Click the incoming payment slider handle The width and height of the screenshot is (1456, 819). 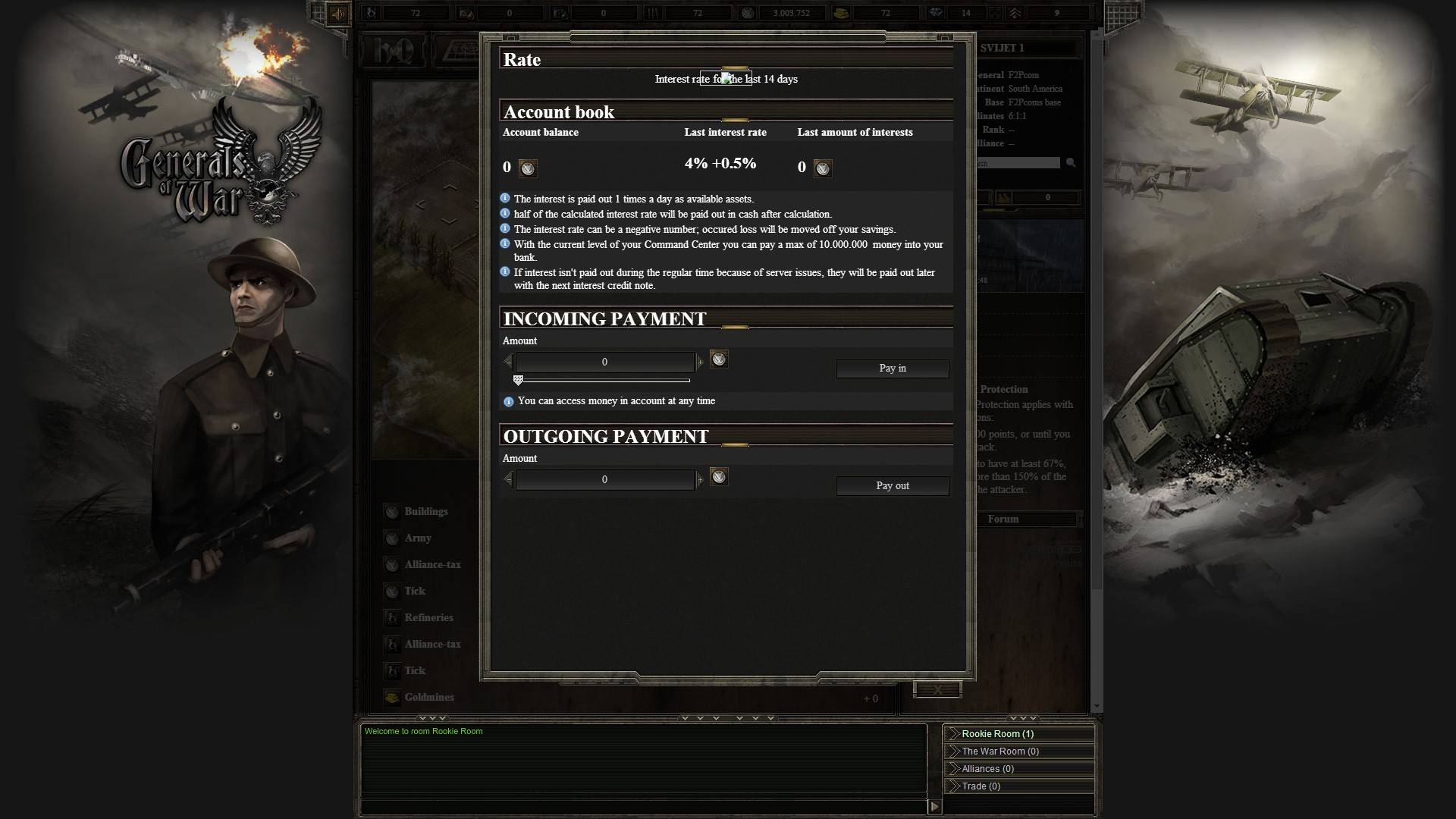pos(518,380)
